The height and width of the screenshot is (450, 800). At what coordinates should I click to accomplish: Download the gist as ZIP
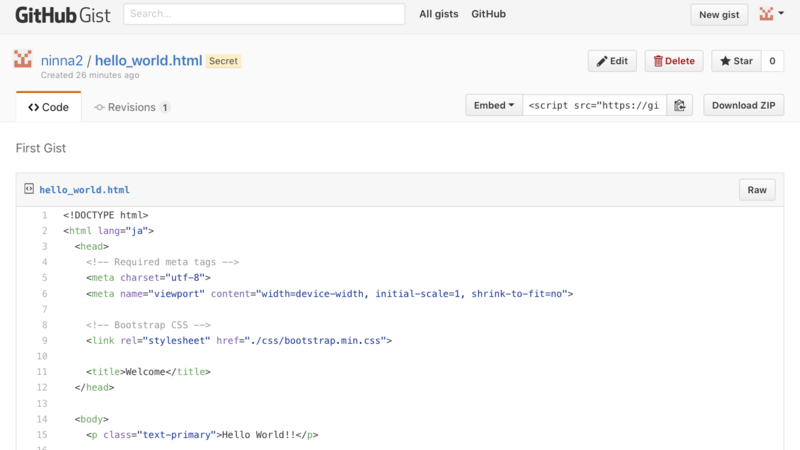tap(743, 105)
